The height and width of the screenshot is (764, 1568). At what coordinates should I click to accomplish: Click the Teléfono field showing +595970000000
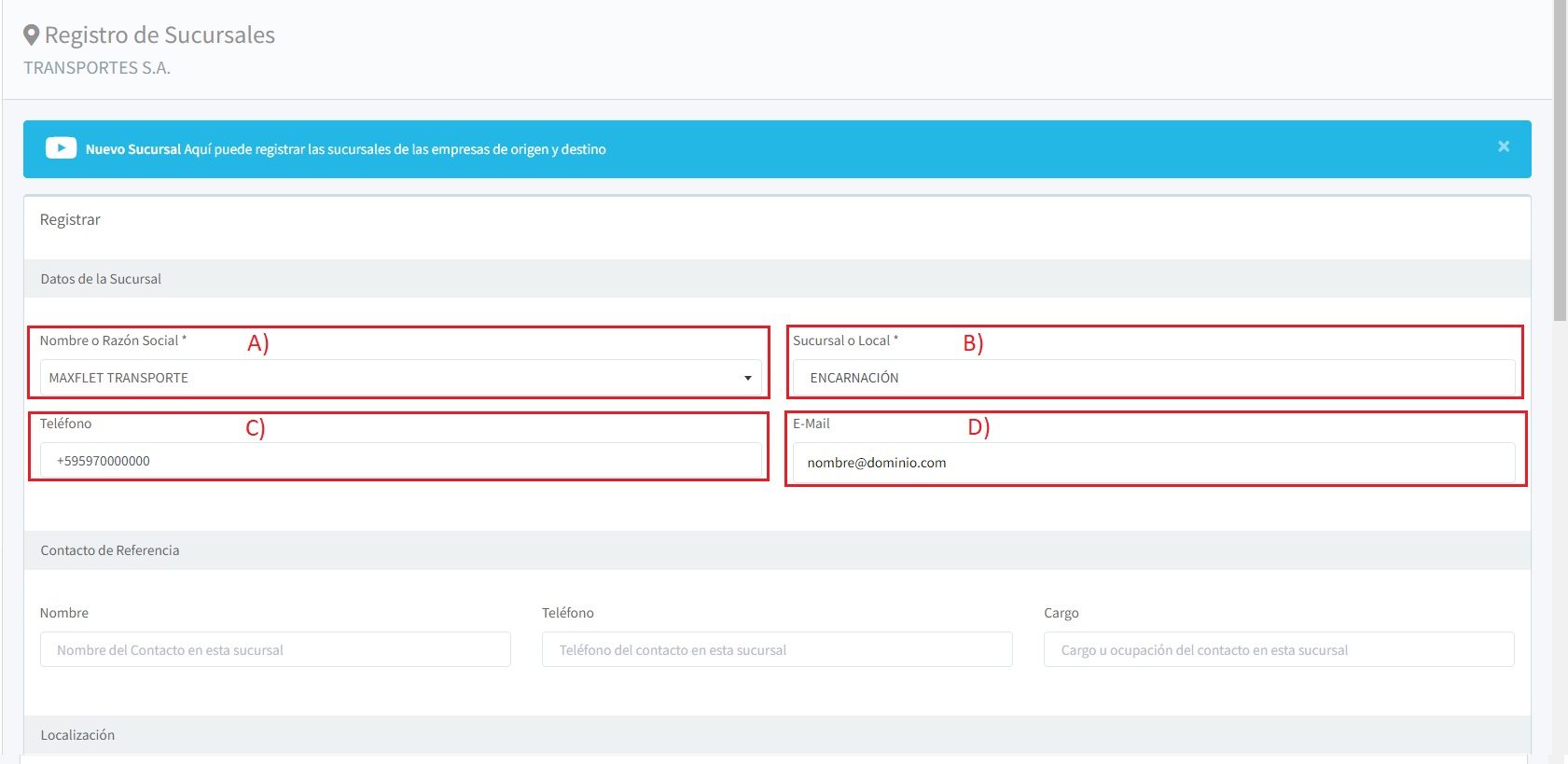coord(400,461)
